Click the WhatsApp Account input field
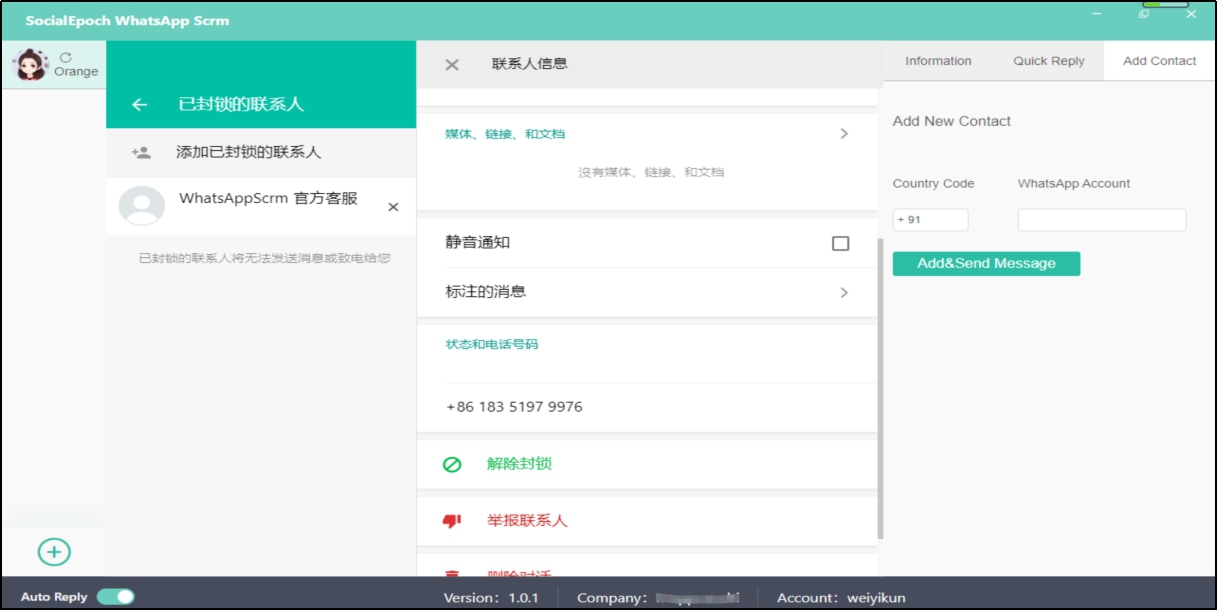This screenshot has height=611, width=1219. pyautogui.click(x=1102, y=220)
